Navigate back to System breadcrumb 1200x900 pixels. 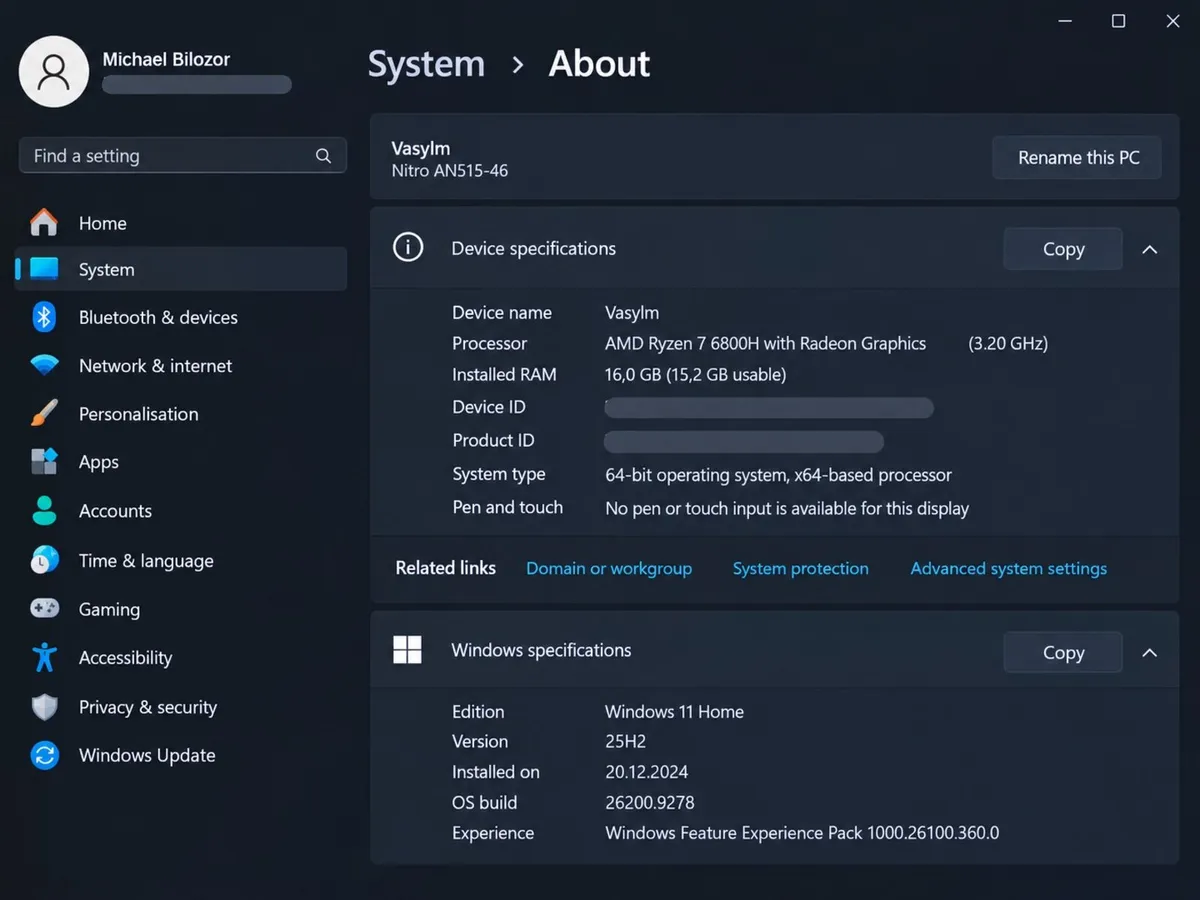[x=426, y=64]
